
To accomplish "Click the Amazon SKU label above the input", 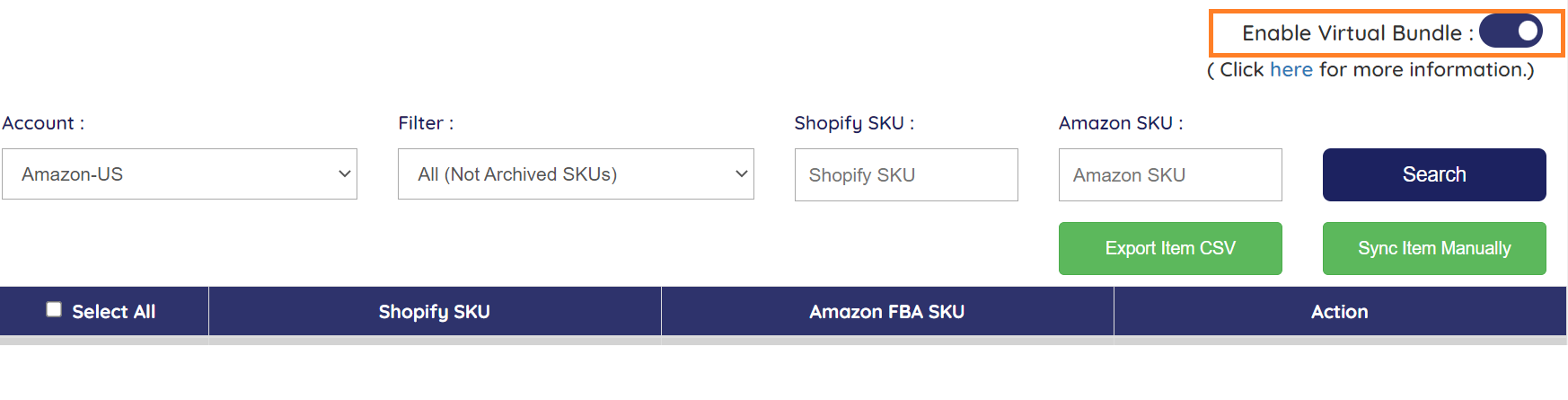I will [x=1120, y=123].
